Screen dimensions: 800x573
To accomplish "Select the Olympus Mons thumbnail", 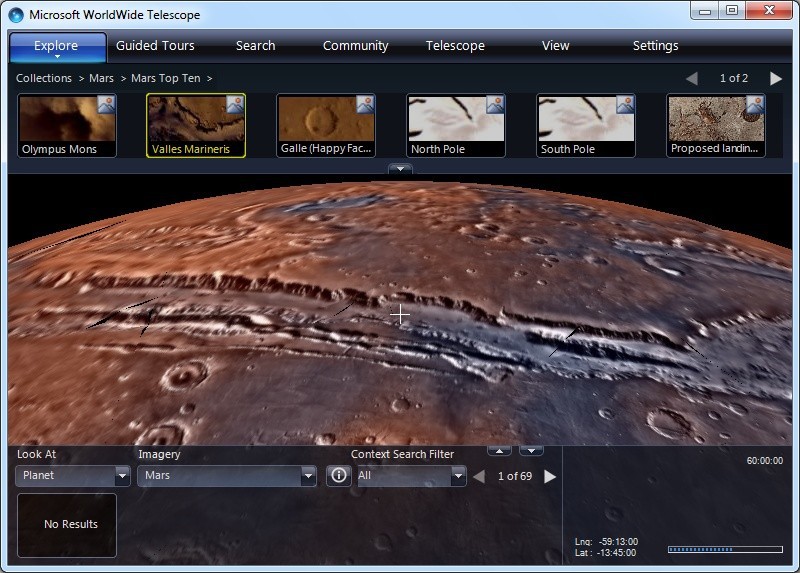I will point(67,126).
